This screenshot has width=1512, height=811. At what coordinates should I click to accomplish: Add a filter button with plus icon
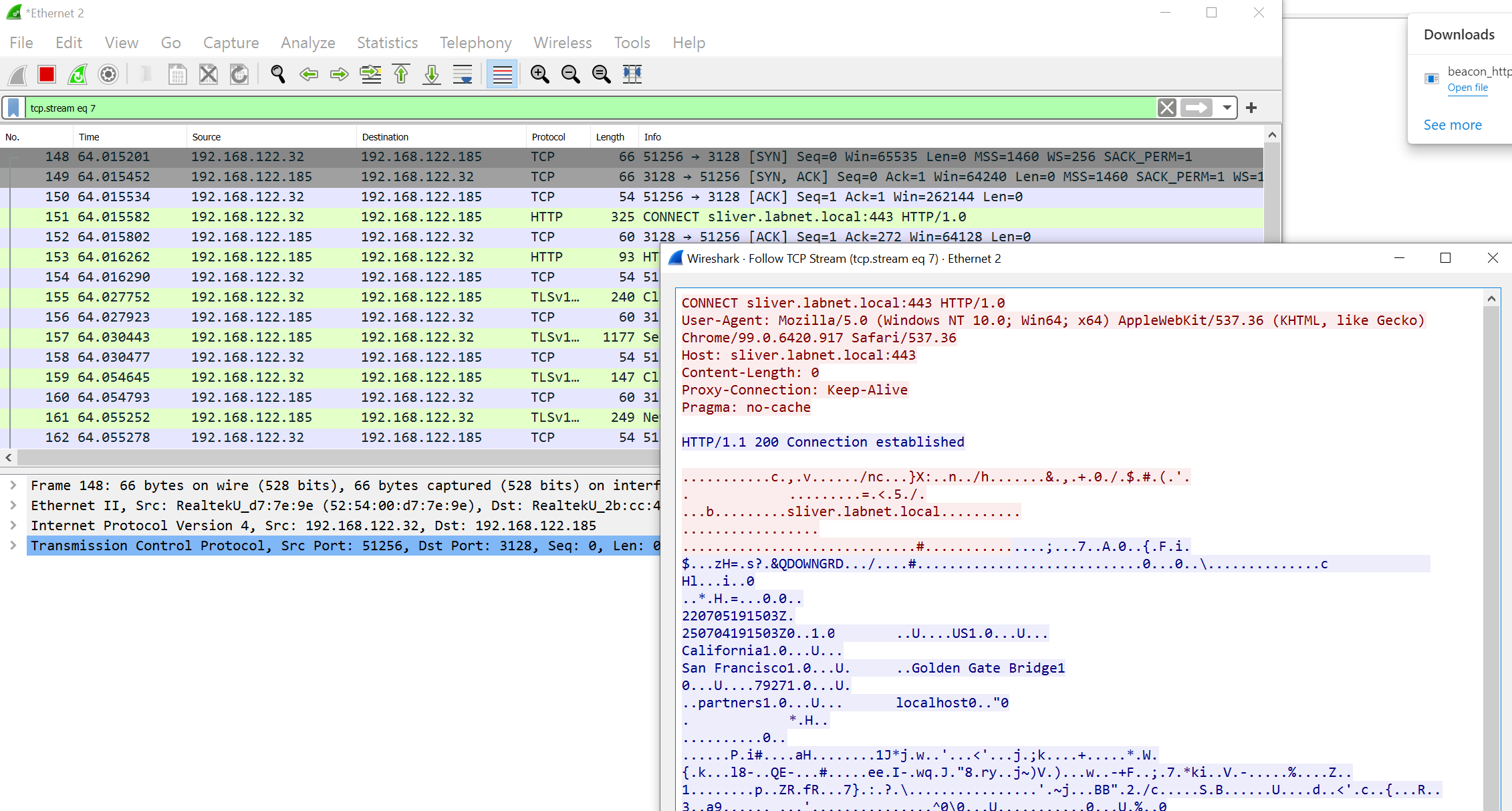(x=1252, y=108)
